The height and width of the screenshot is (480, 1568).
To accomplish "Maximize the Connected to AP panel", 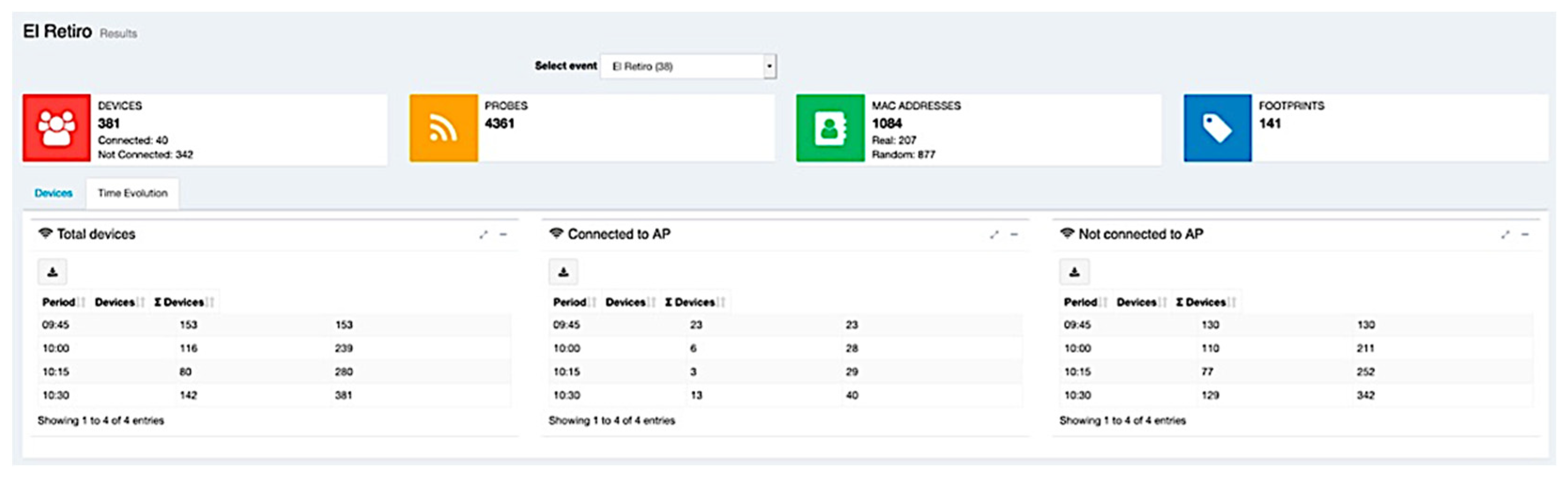I will 994,235.
